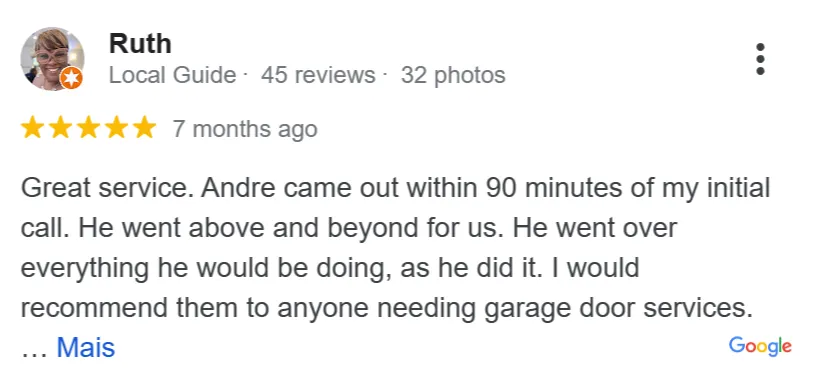Click the Google logo
Image resolution: width=815 pixels, height=371 pixels.
coord(760,346)
